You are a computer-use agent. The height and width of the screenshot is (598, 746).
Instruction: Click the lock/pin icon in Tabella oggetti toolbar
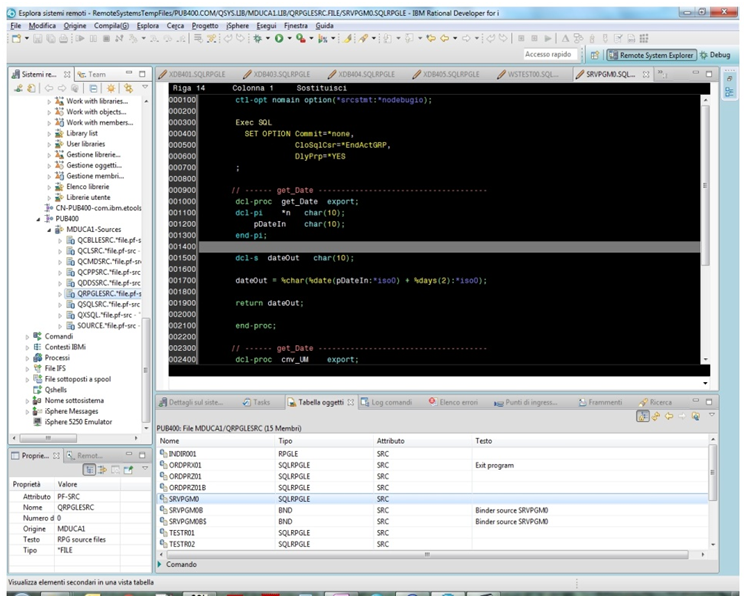643,417
